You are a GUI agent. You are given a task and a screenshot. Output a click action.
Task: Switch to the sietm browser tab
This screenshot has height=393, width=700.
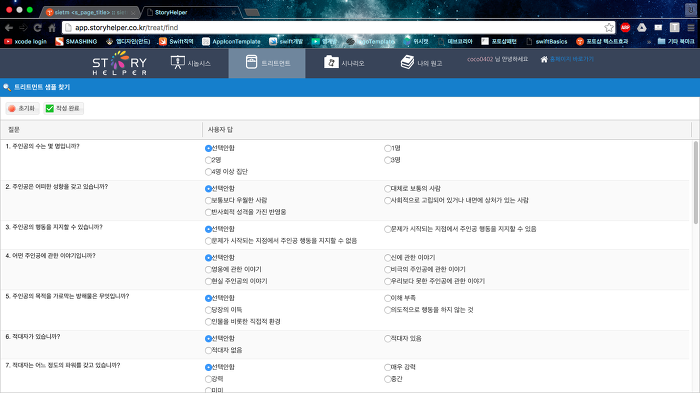pos(90,13)
